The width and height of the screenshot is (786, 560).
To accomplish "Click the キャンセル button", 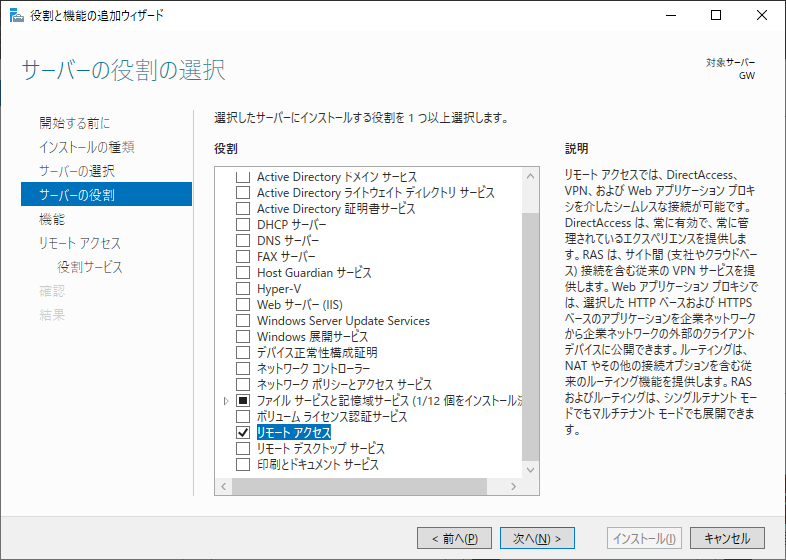I will [x=727, y=538].
